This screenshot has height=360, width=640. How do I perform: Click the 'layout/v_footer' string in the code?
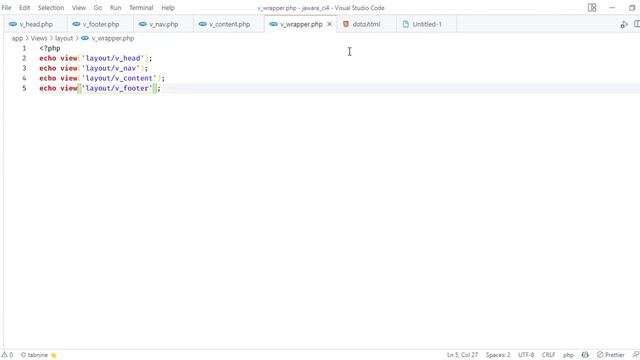click(117, 88)
